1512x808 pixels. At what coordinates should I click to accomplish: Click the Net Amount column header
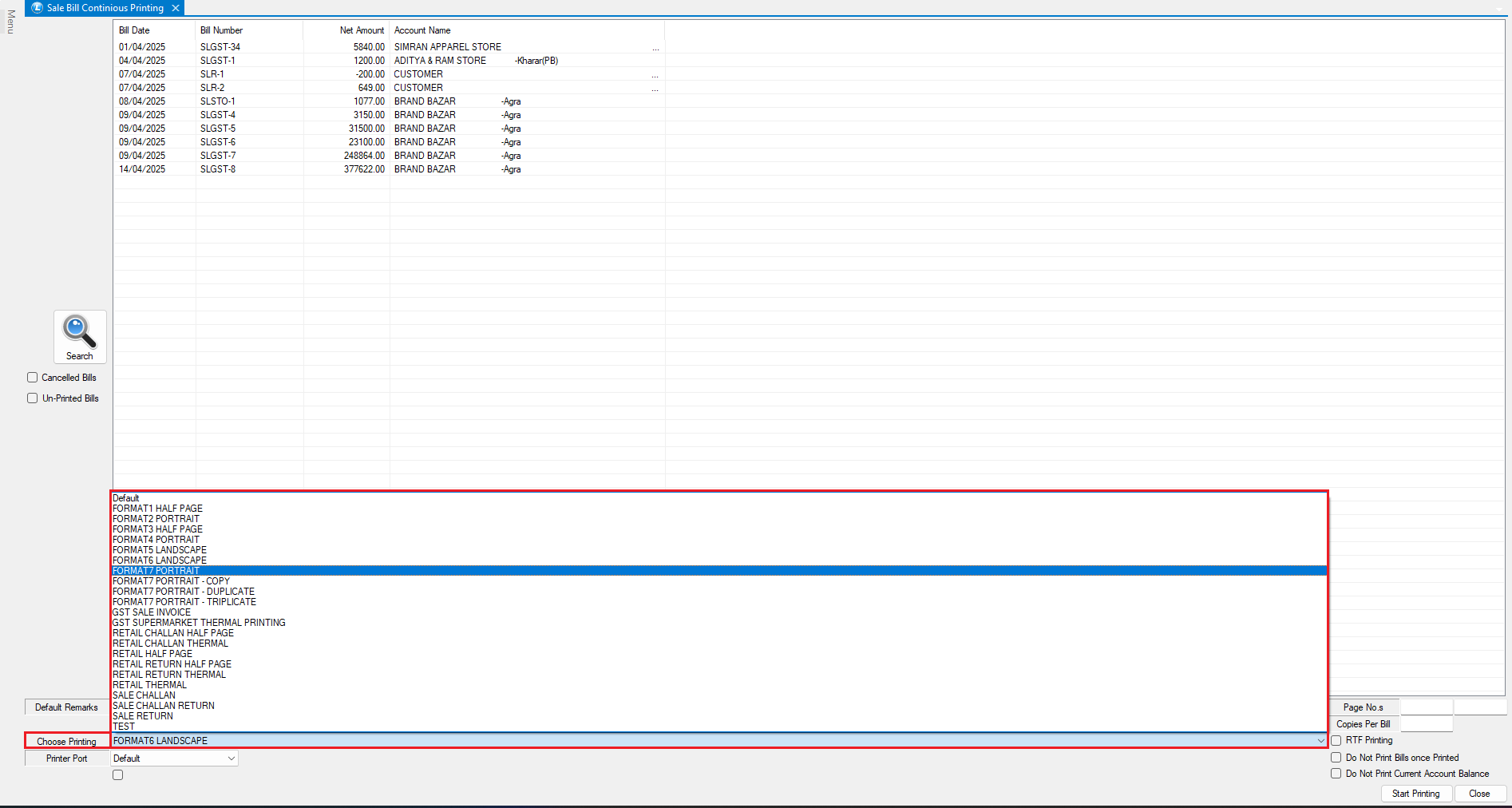click(x=361, y=30)
